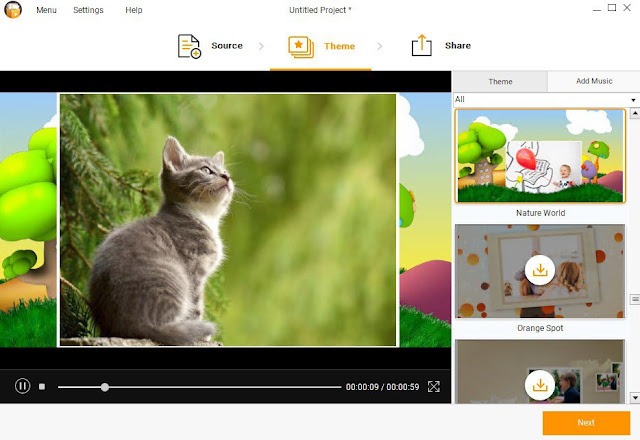Image resolution: width=640 pixels, height=440 pixels.
Task: Switch to the Theme panel tab
Action: 500,81
